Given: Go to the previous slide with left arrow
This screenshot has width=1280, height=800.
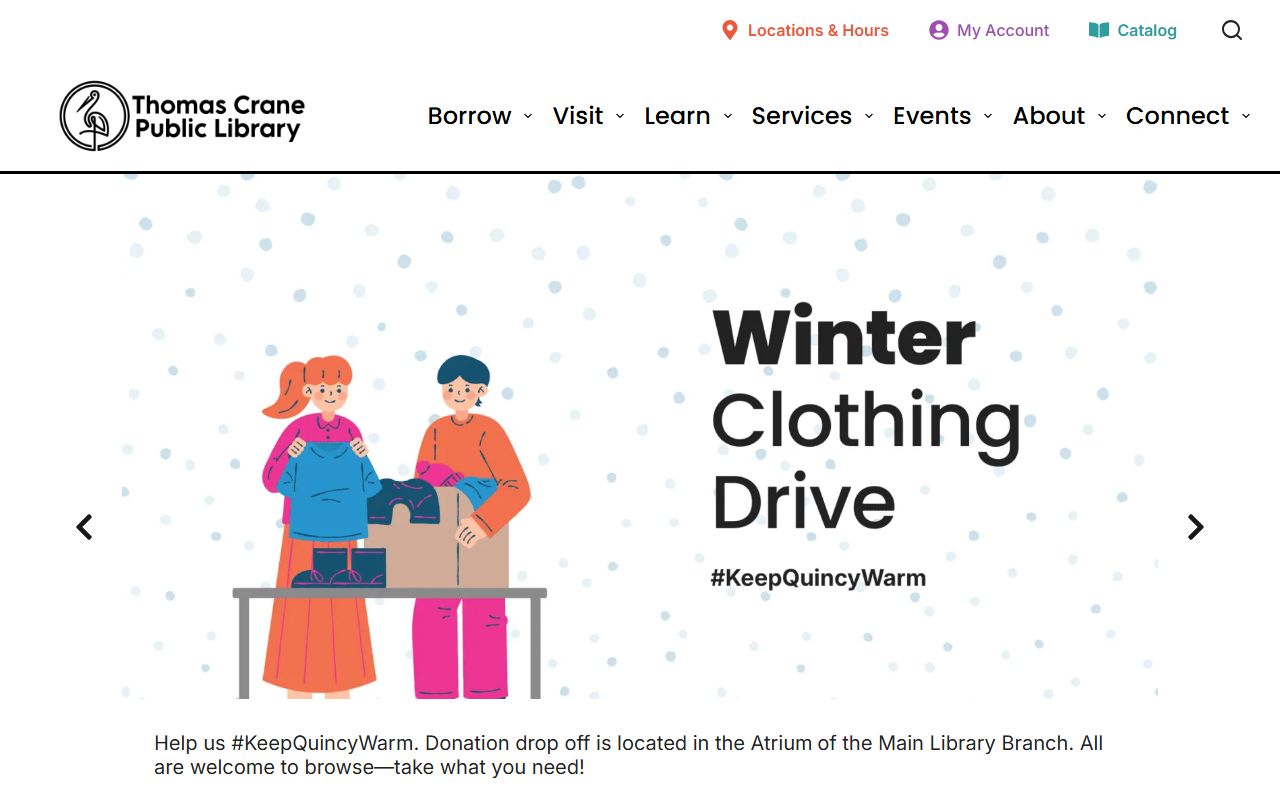Looking at the screenshot, I should [85, 527].
